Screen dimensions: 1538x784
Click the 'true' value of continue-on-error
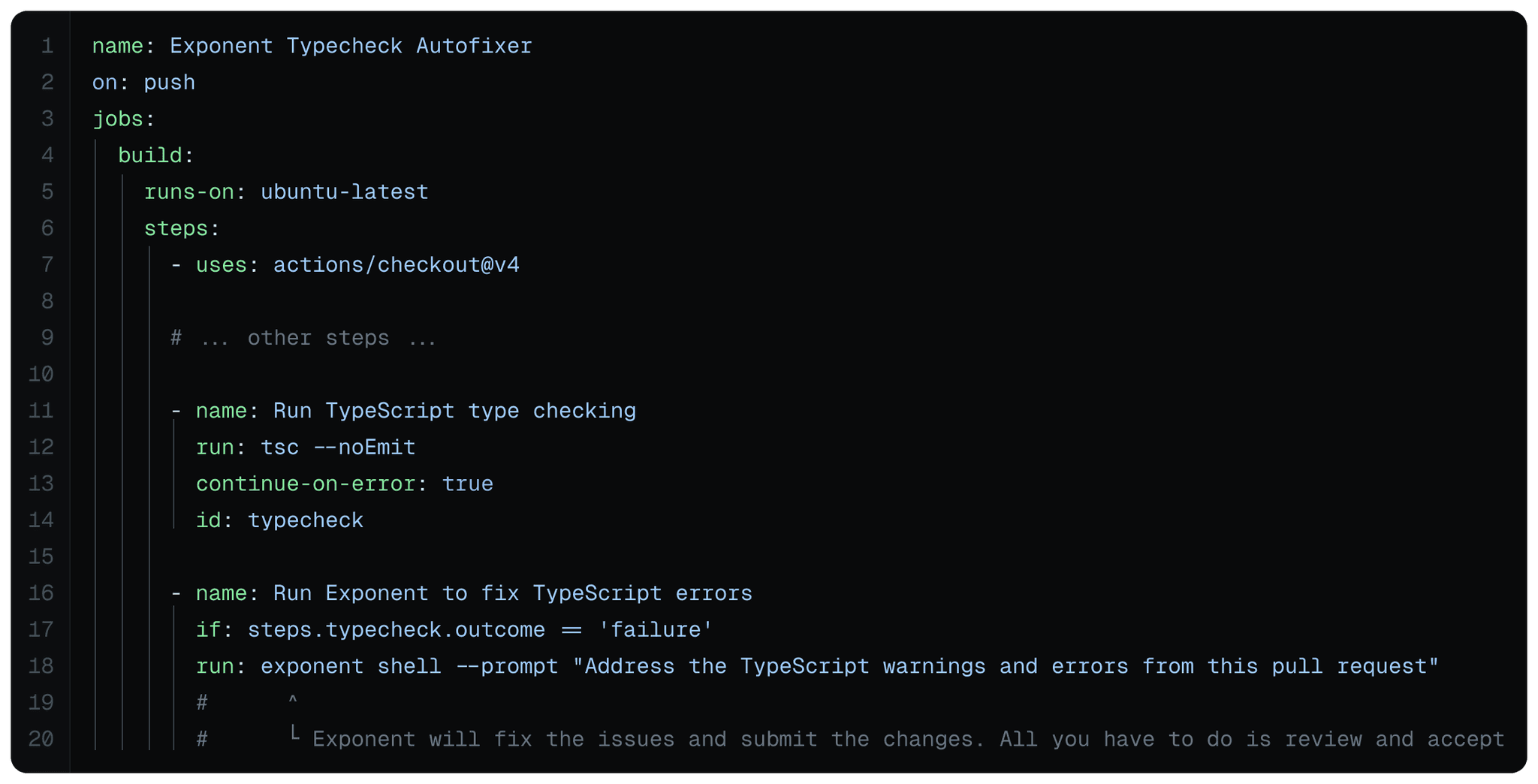click(467, 484)
